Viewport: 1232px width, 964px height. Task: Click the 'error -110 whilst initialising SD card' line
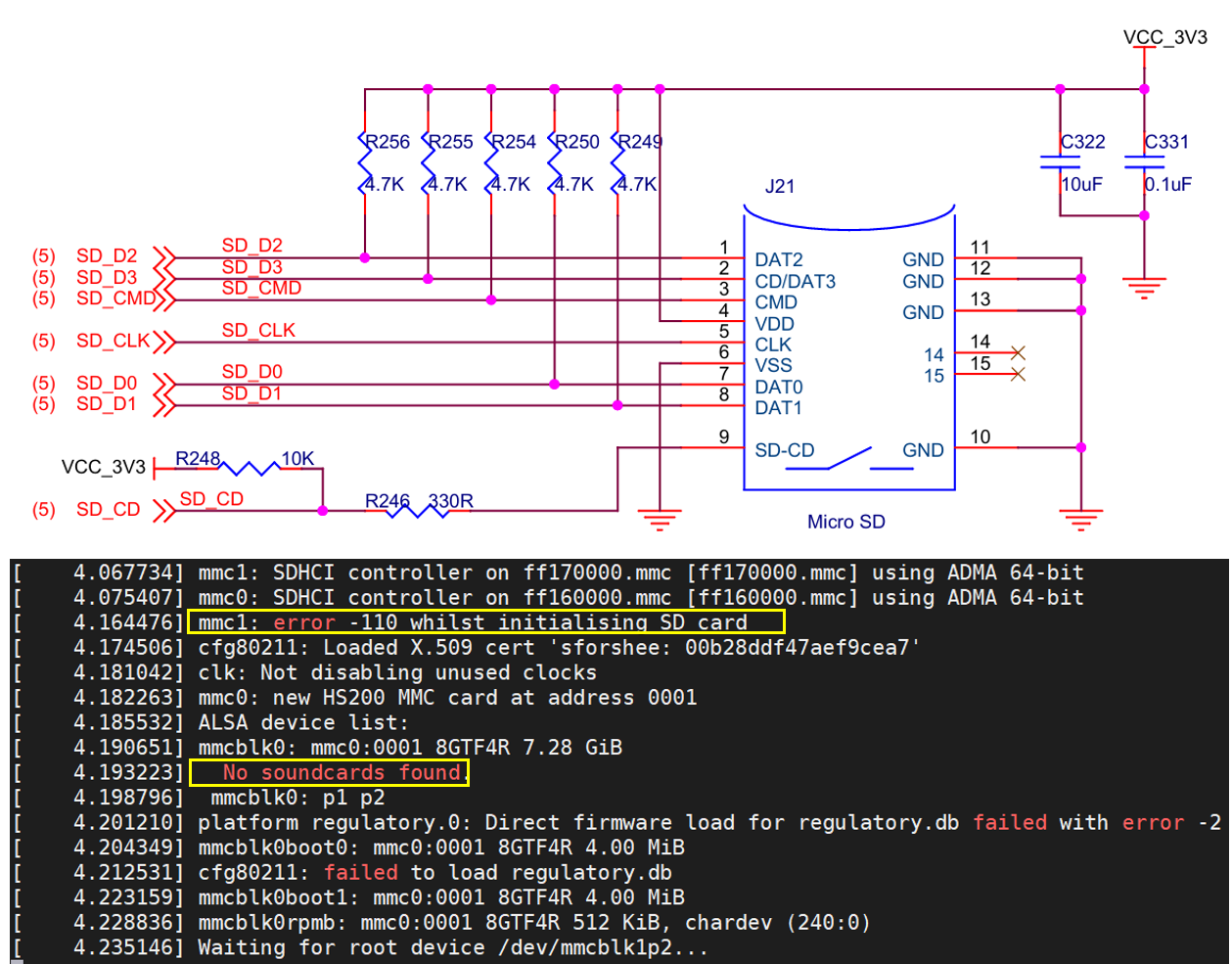click(x=473, y=622)
